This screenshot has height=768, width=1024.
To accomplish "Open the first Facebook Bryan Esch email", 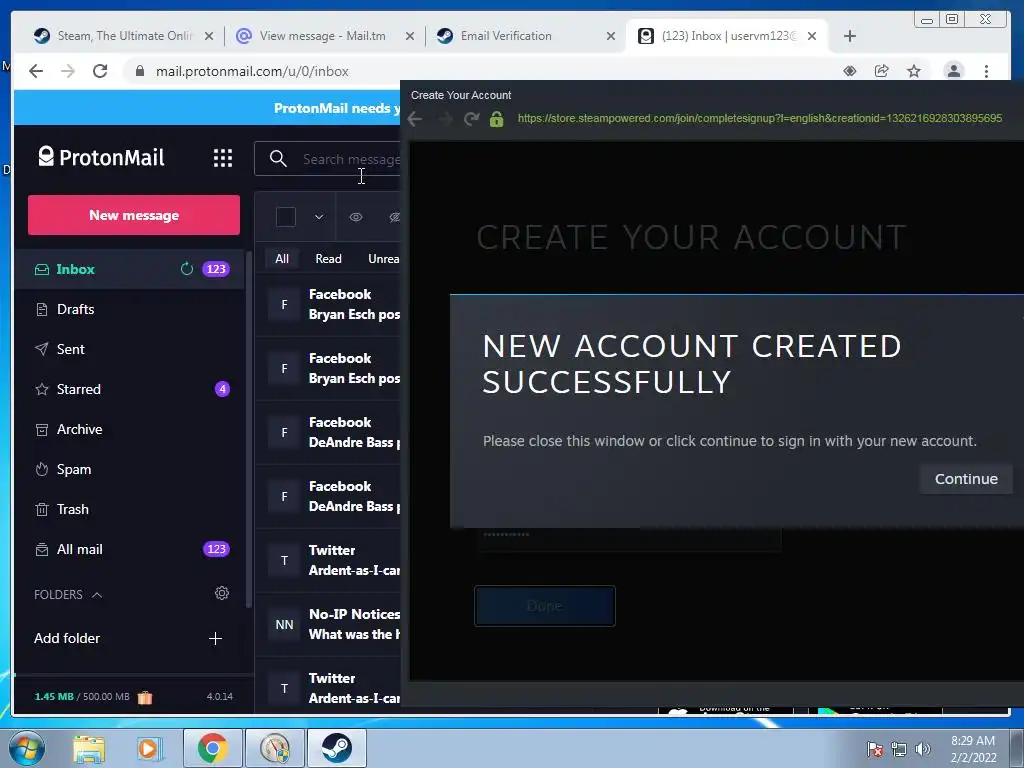I will pyautogui.click(x=328, y=304).
